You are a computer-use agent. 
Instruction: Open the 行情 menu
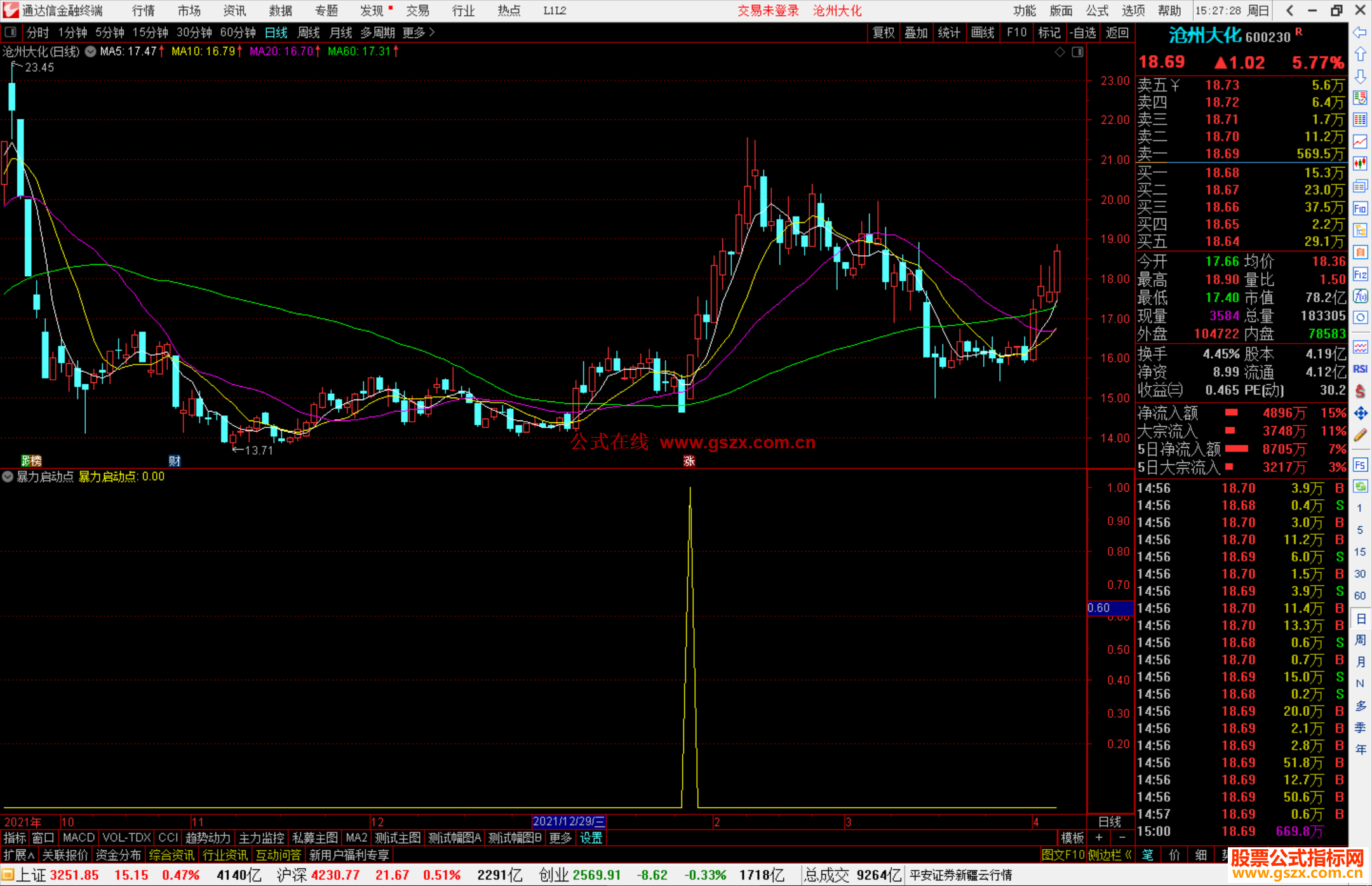[x=143, y=11]
